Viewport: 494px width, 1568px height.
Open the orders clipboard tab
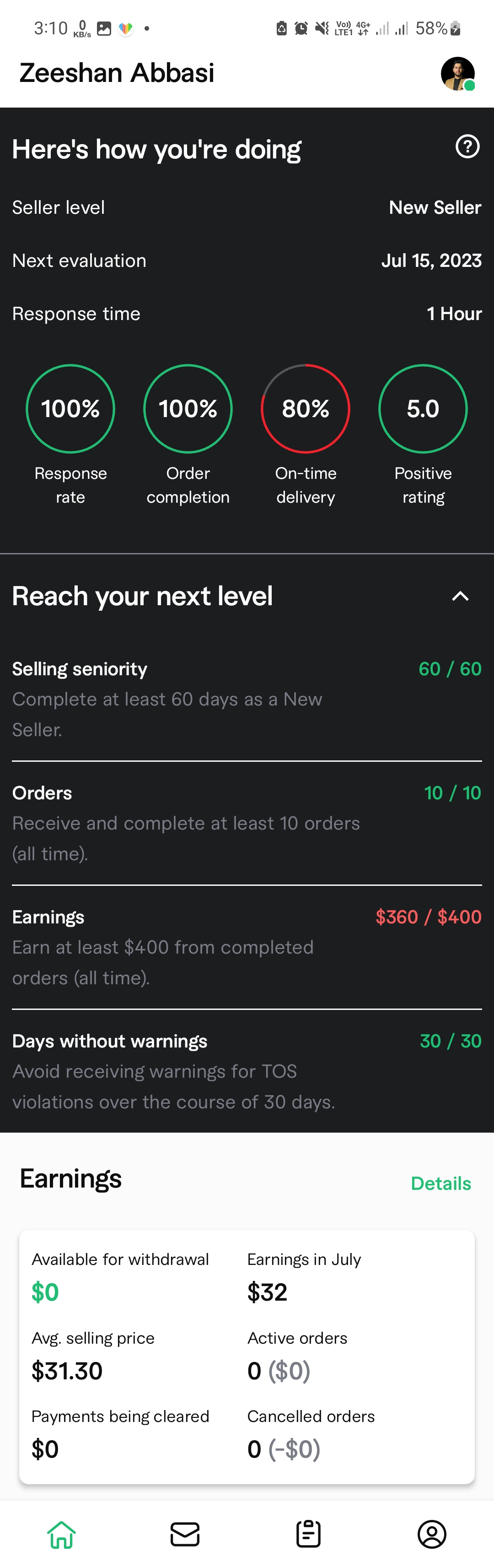(x=308, y=1534)
